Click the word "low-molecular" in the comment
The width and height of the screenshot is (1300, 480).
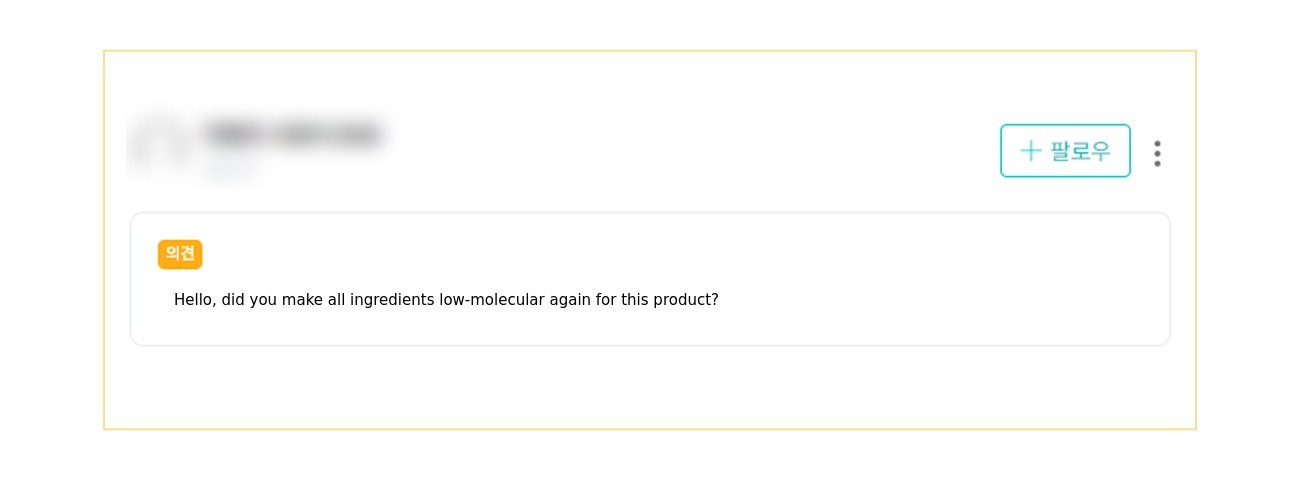pos(492,299)
